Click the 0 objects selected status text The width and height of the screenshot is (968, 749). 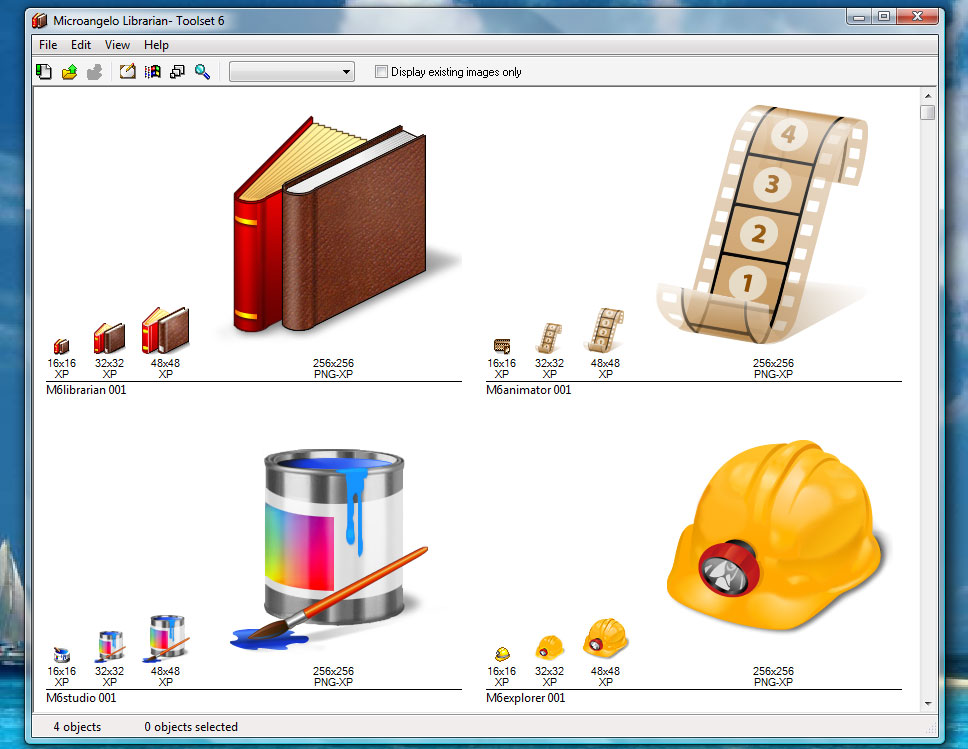tap(191, 727)
